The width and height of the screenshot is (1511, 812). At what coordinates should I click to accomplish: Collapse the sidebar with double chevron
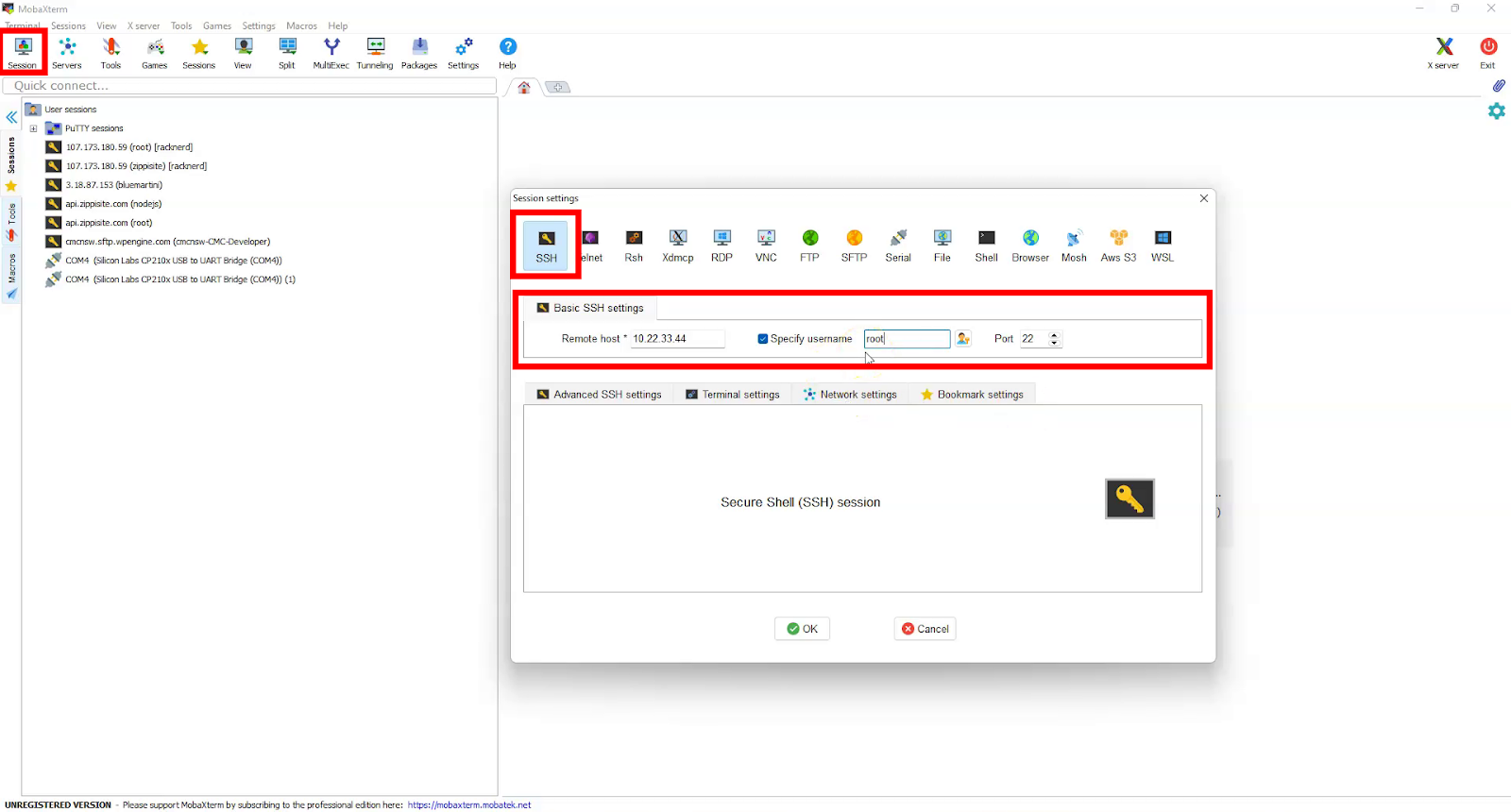pyautogui.click(x=11, y=118)
